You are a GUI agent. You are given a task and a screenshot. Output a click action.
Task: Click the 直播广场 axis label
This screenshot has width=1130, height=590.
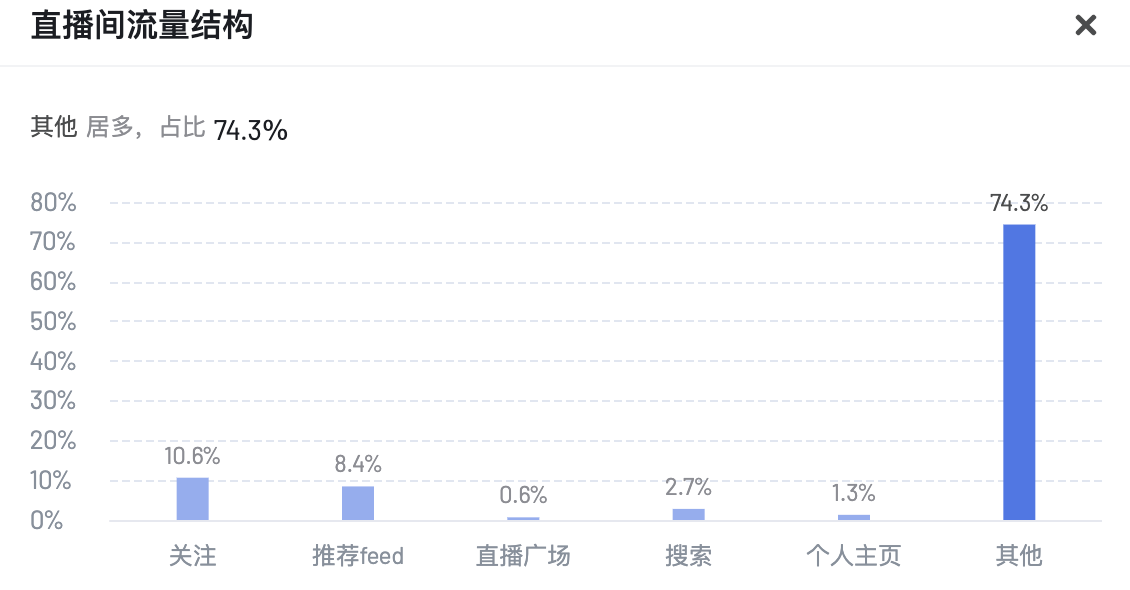coord(523,555)
